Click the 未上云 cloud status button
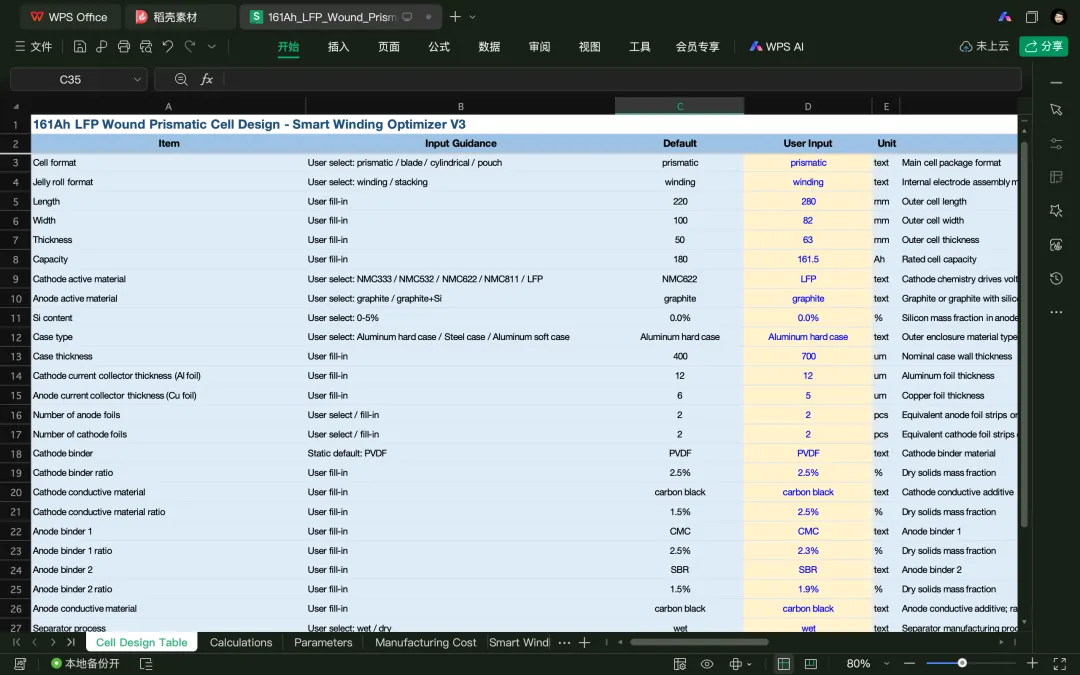Viewport: 1080px width, 675px height. (984, 46)
